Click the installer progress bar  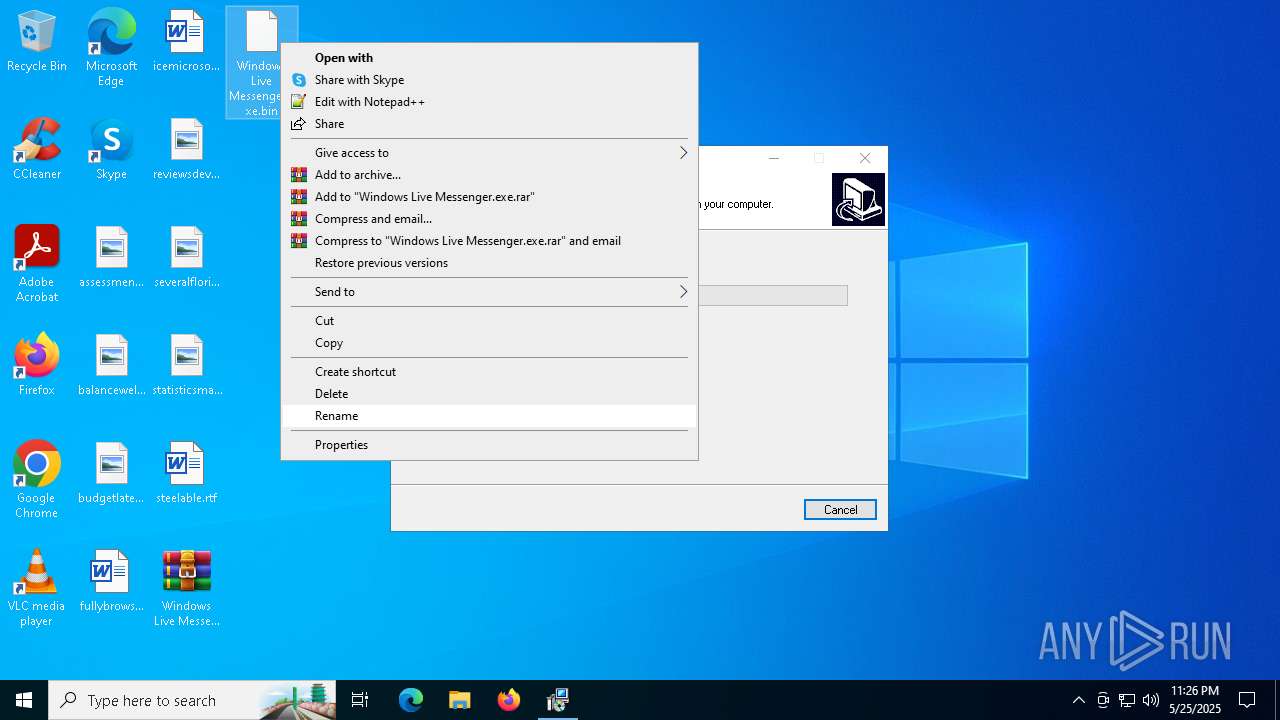click(x=772, y=295)
